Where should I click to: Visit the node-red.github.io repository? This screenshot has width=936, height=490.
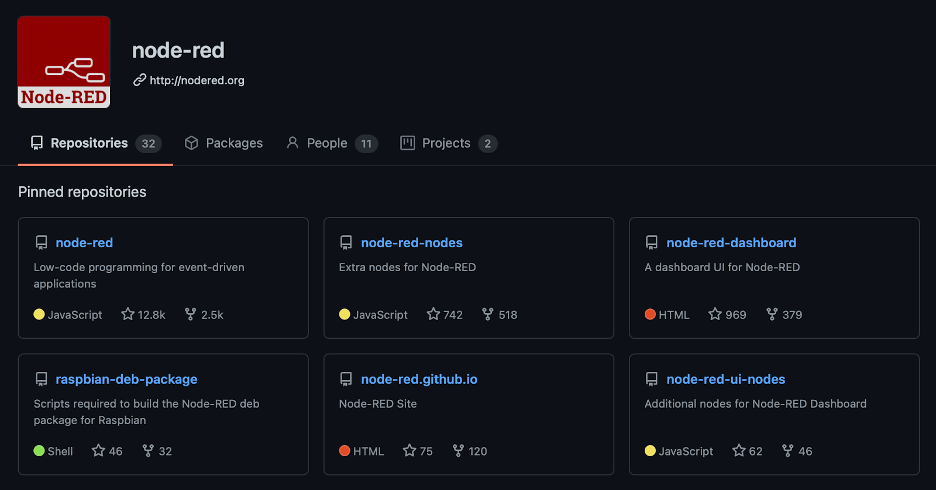[x=419, y=379]
